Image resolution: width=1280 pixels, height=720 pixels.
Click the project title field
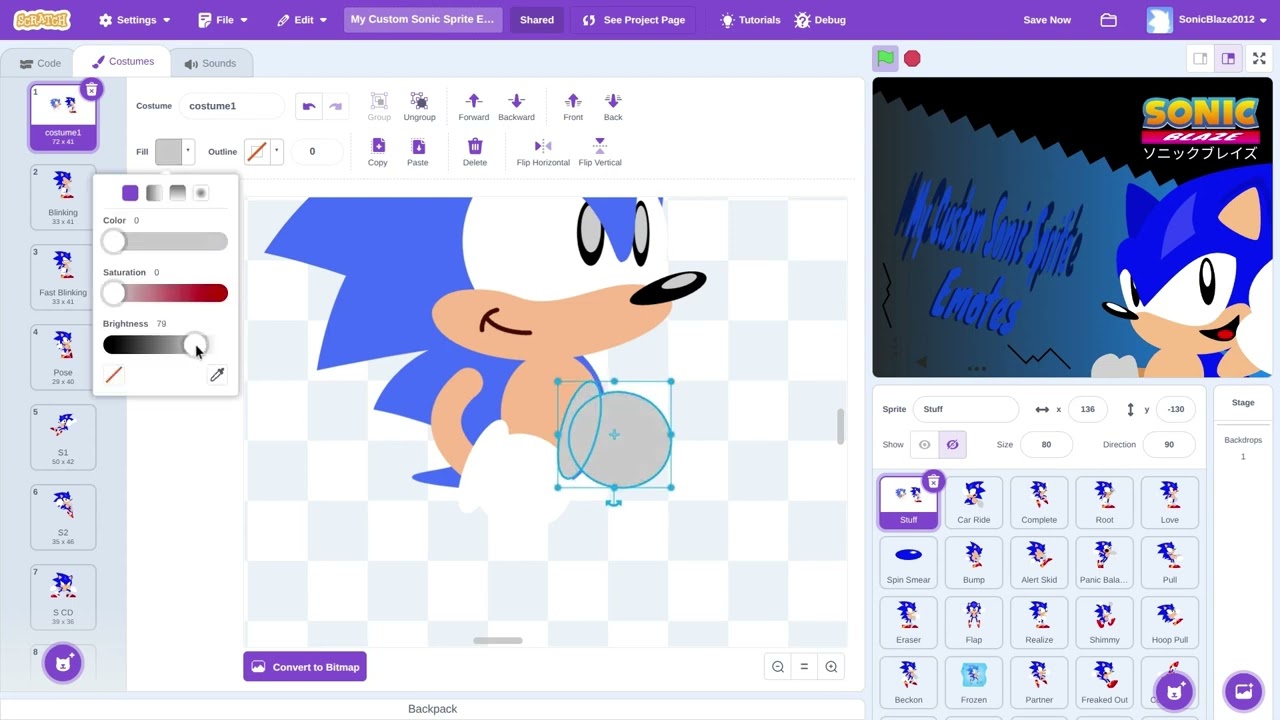(422, 20)
